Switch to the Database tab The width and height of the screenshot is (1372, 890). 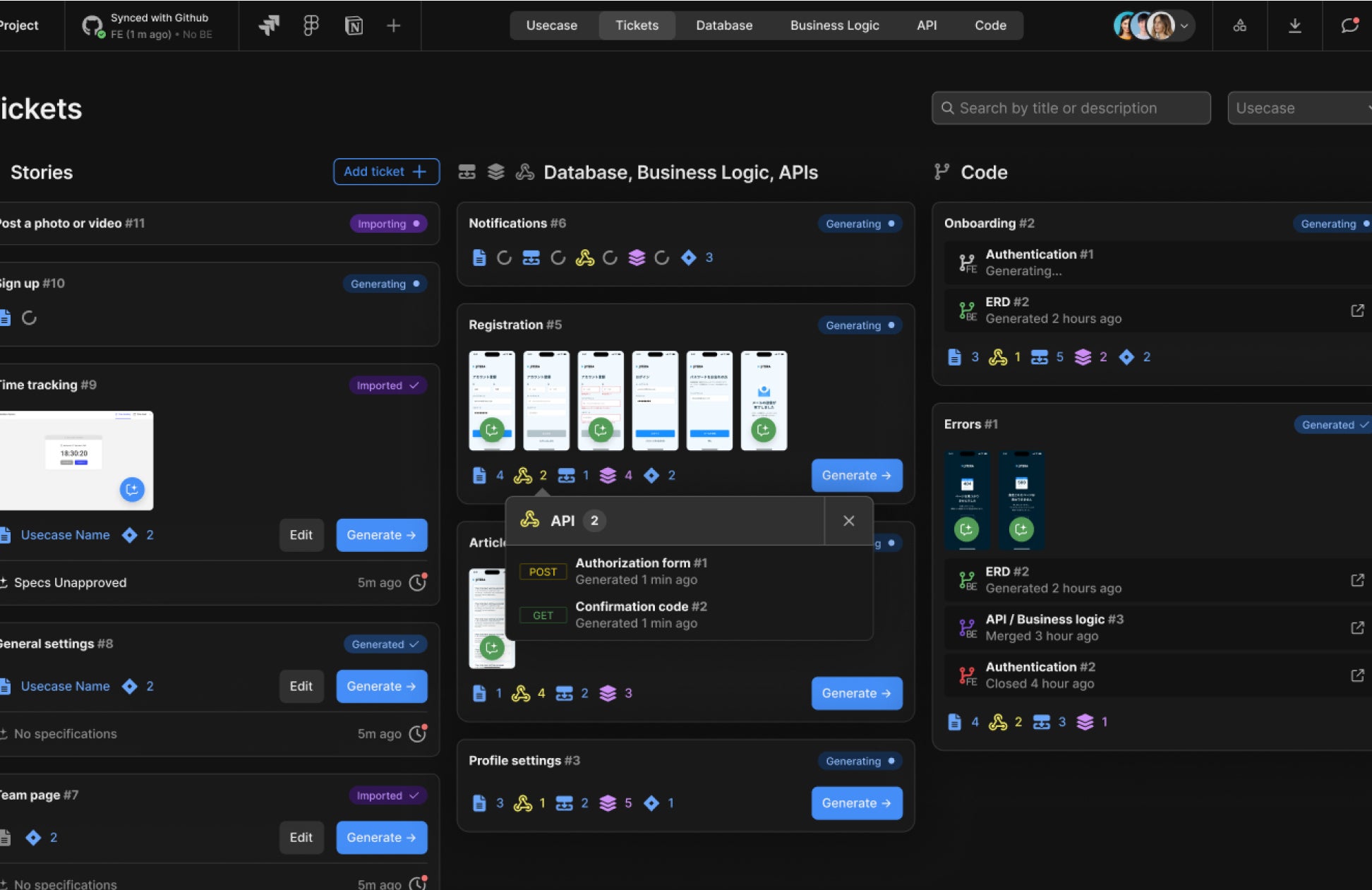click(723, 25)
